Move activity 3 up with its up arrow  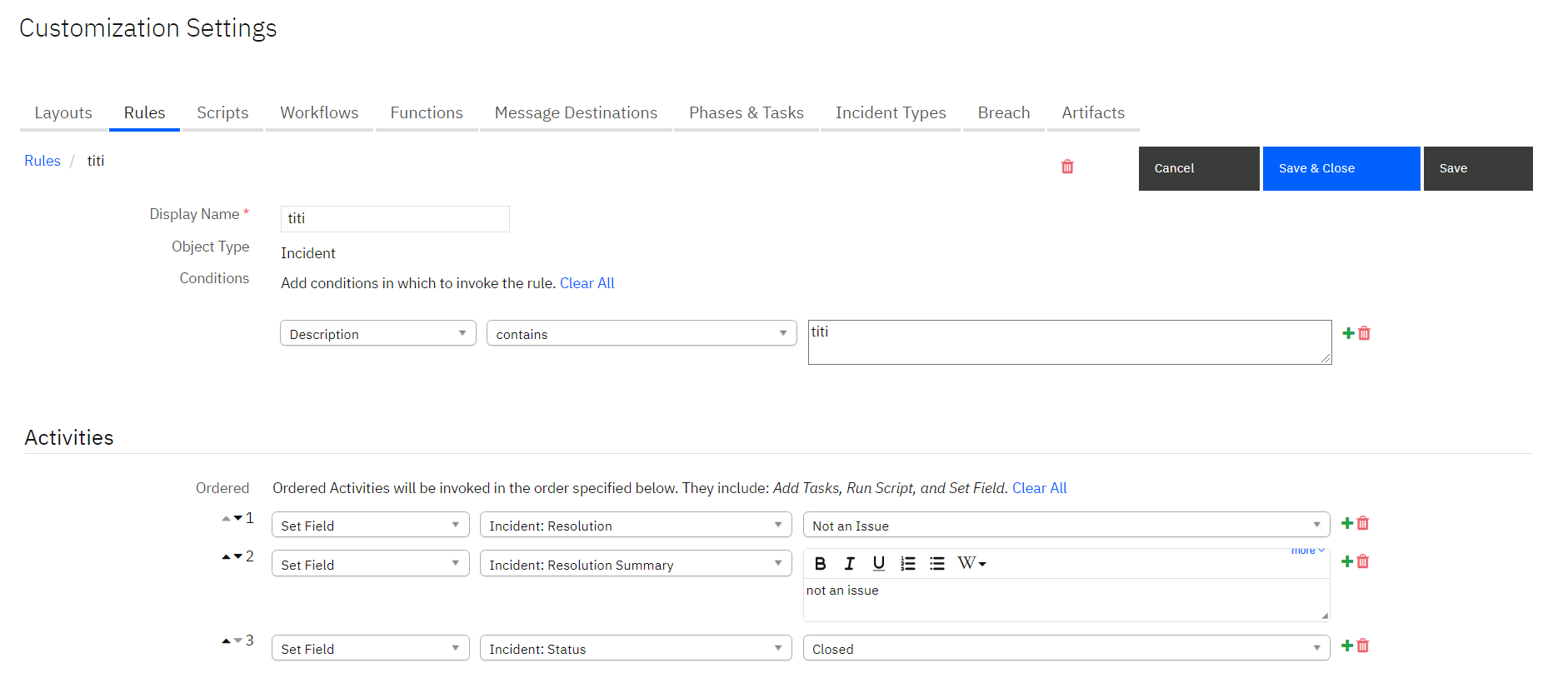[227, 641]
